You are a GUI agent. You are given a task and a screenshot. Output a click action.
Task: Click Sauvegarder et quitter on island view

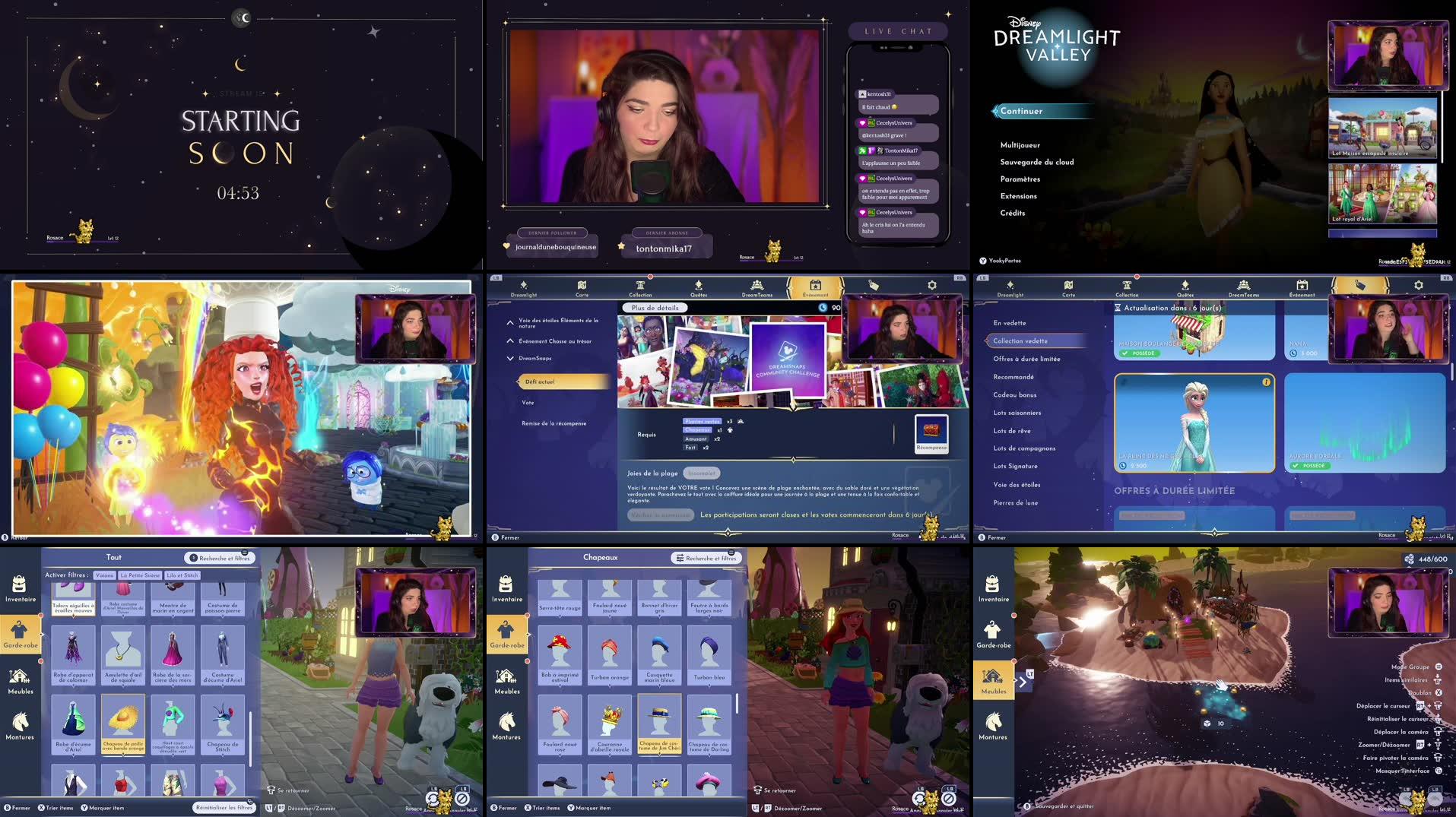pos(1059,806)
